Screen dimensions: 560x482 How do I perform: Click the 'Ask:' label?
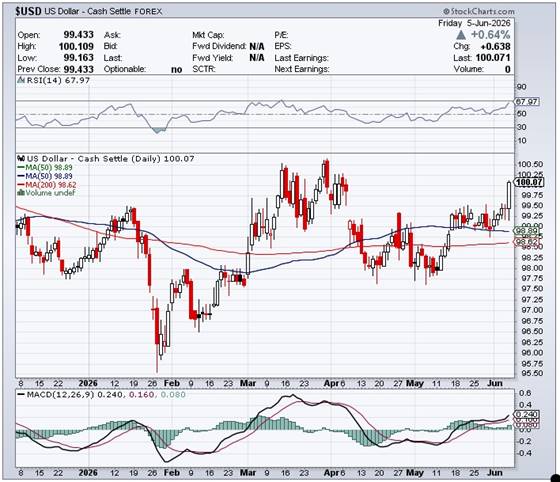point(112,35)
